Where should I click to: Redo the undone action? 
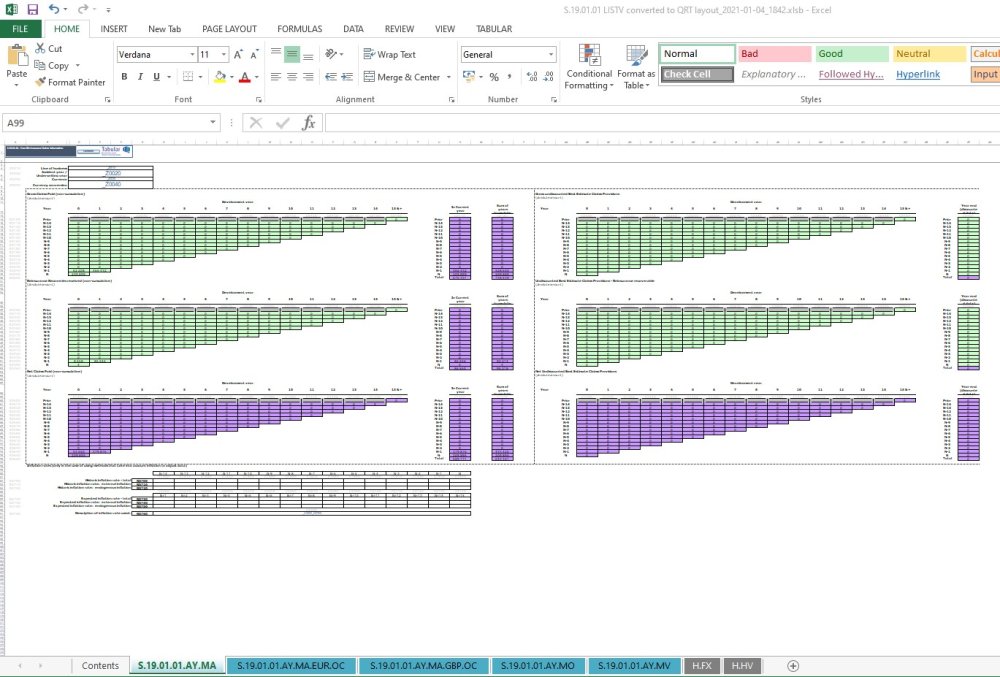tap(83, 10)
